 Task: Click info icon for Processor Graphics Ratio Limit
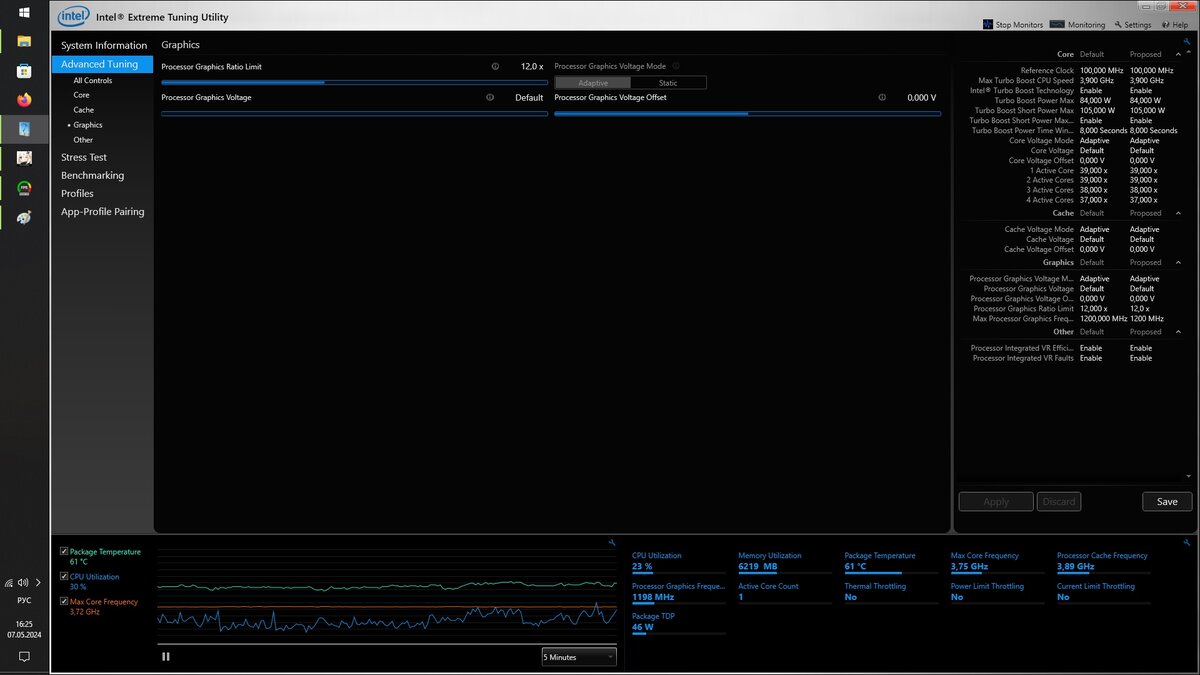pyautogui.click(x=495, y=66)
